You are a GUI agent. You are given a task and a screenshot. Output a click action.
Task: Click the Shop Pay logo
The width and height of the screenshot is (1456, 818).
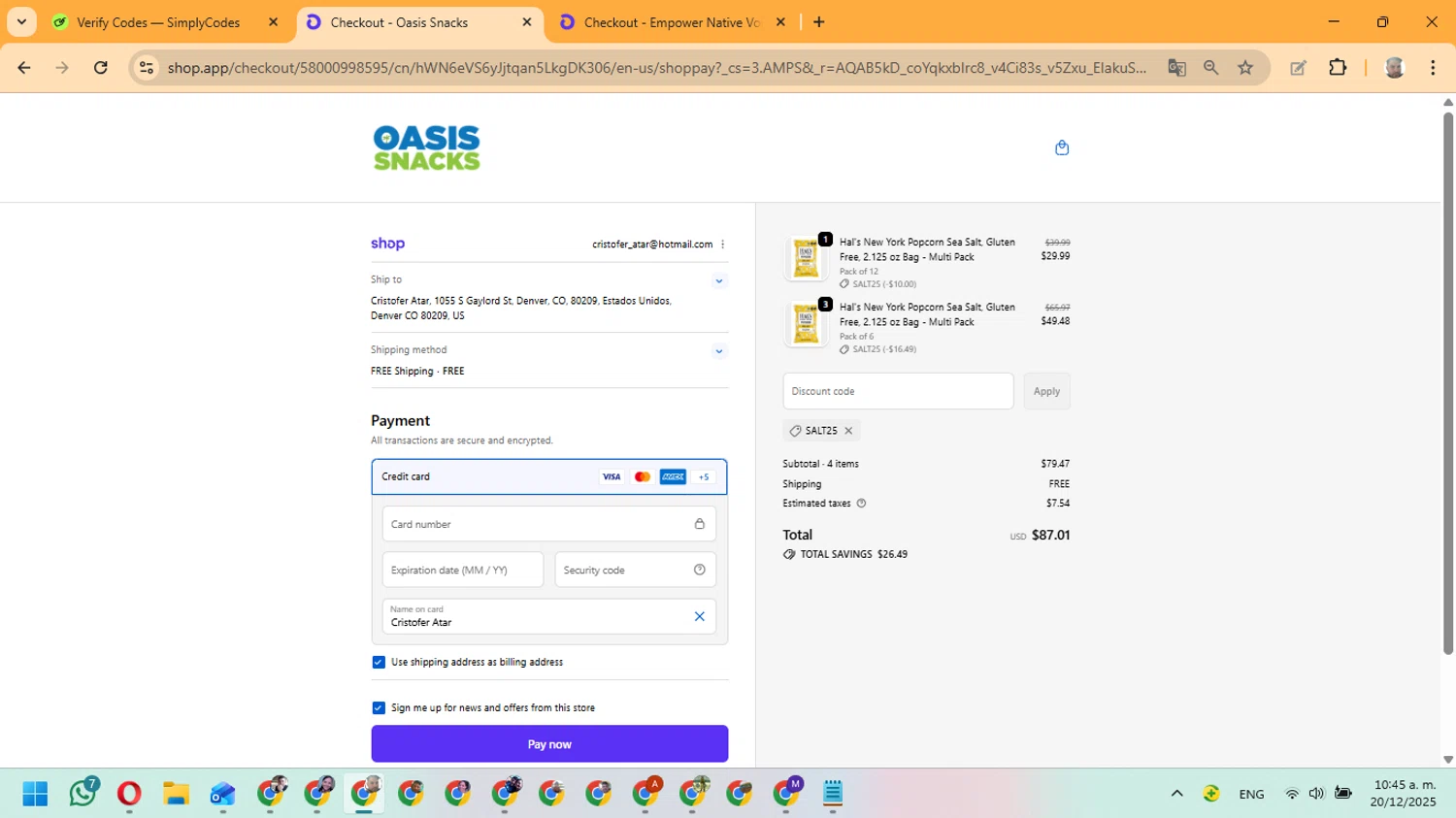pyautogui.click(x=387, y=244)
